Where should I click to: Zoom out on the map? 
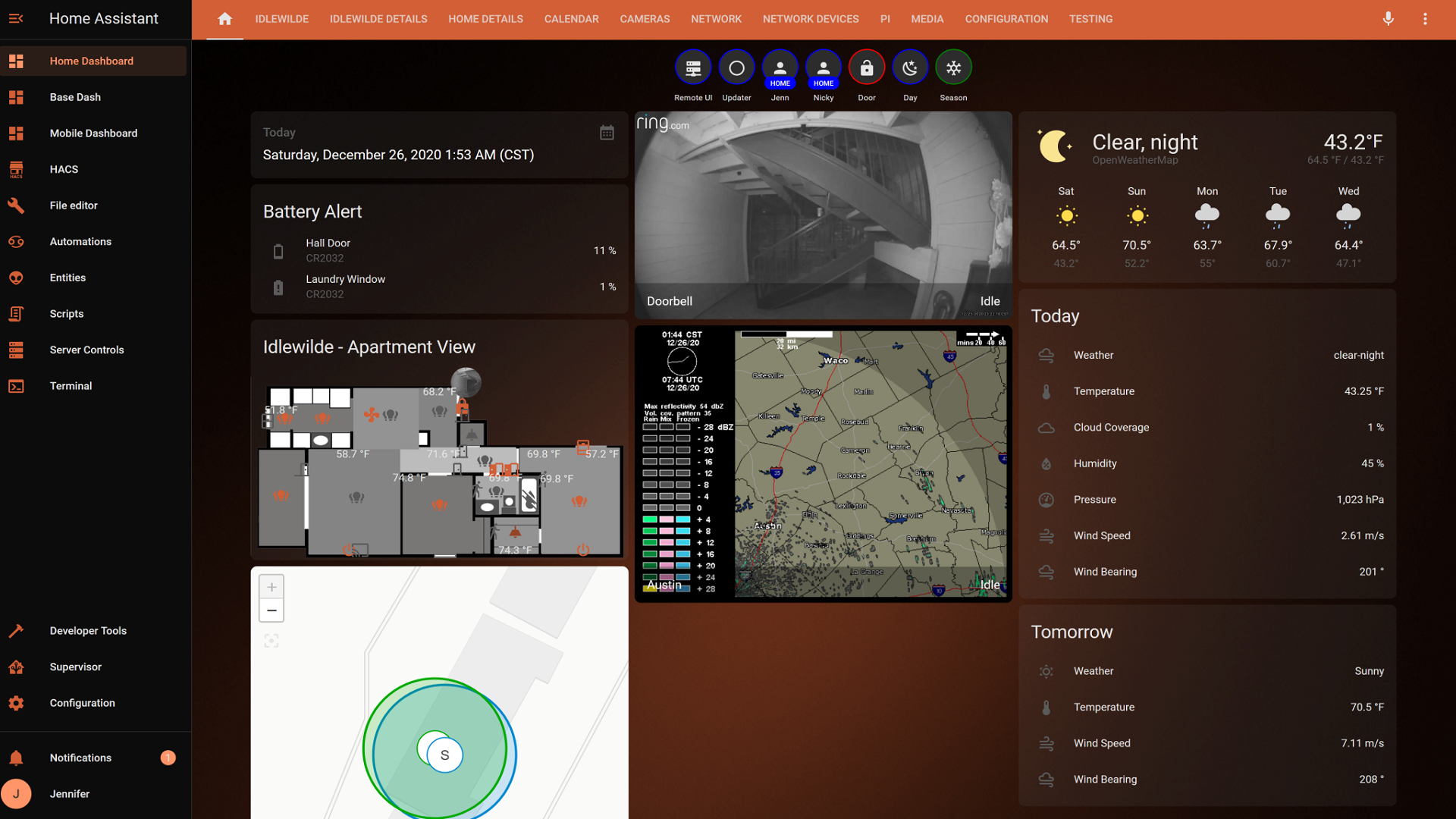click(x=271, y=610)
